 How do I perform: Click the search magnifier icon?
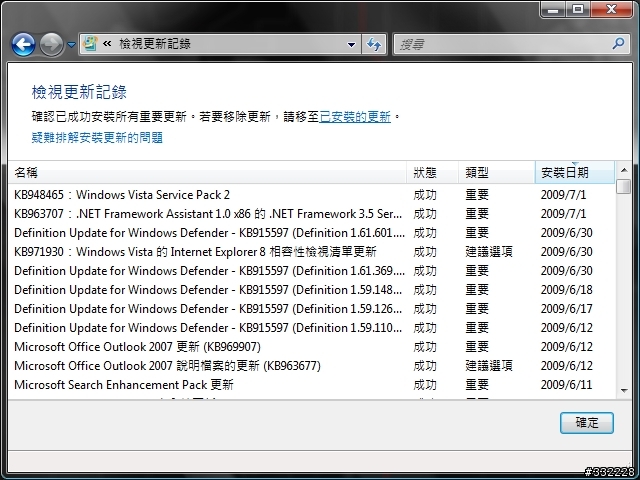[x=619, y=43]
